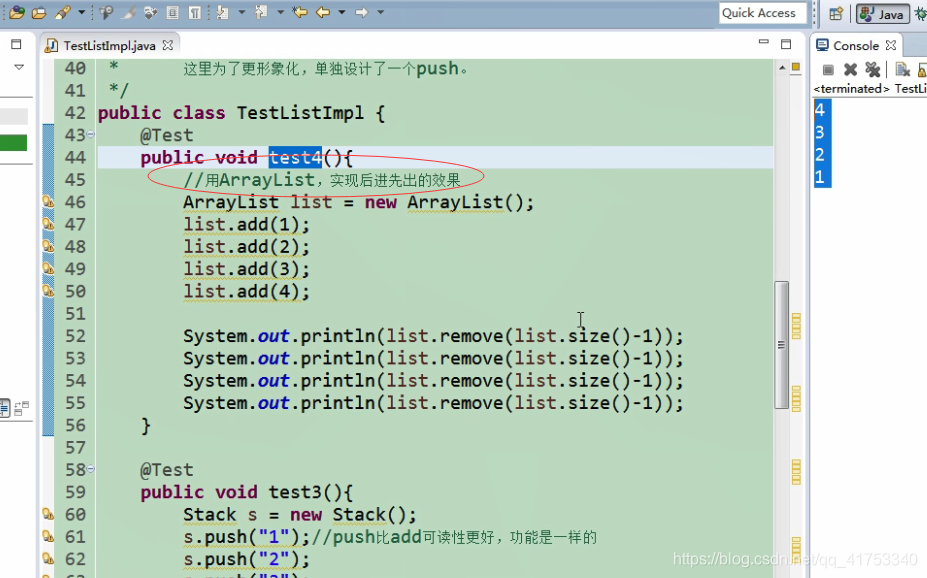
Task: Click the println statement on line 55
Action: coord(433,403)
